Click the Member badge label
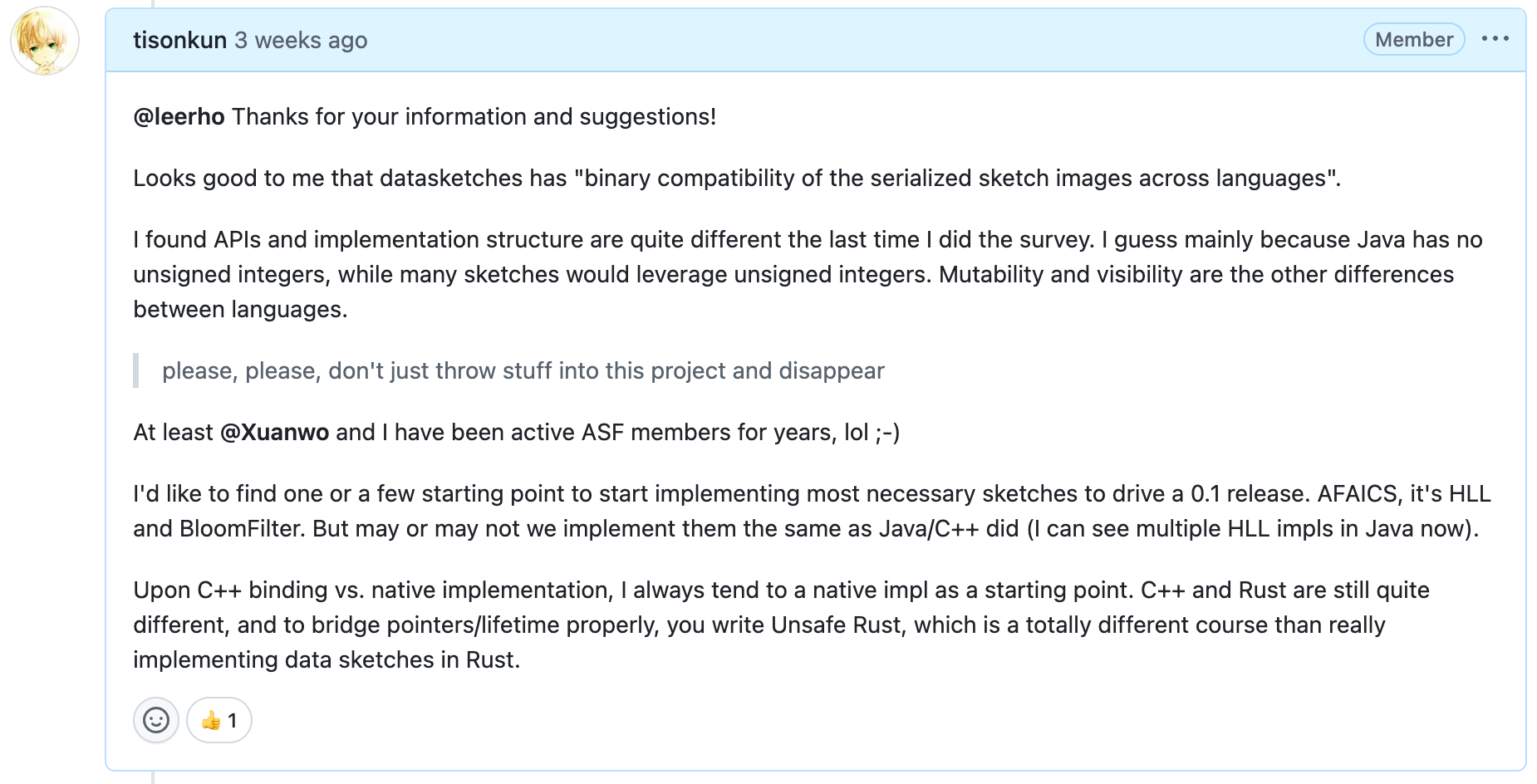The height and width of the screenshot is (784, 1537). pos(1413,40)
